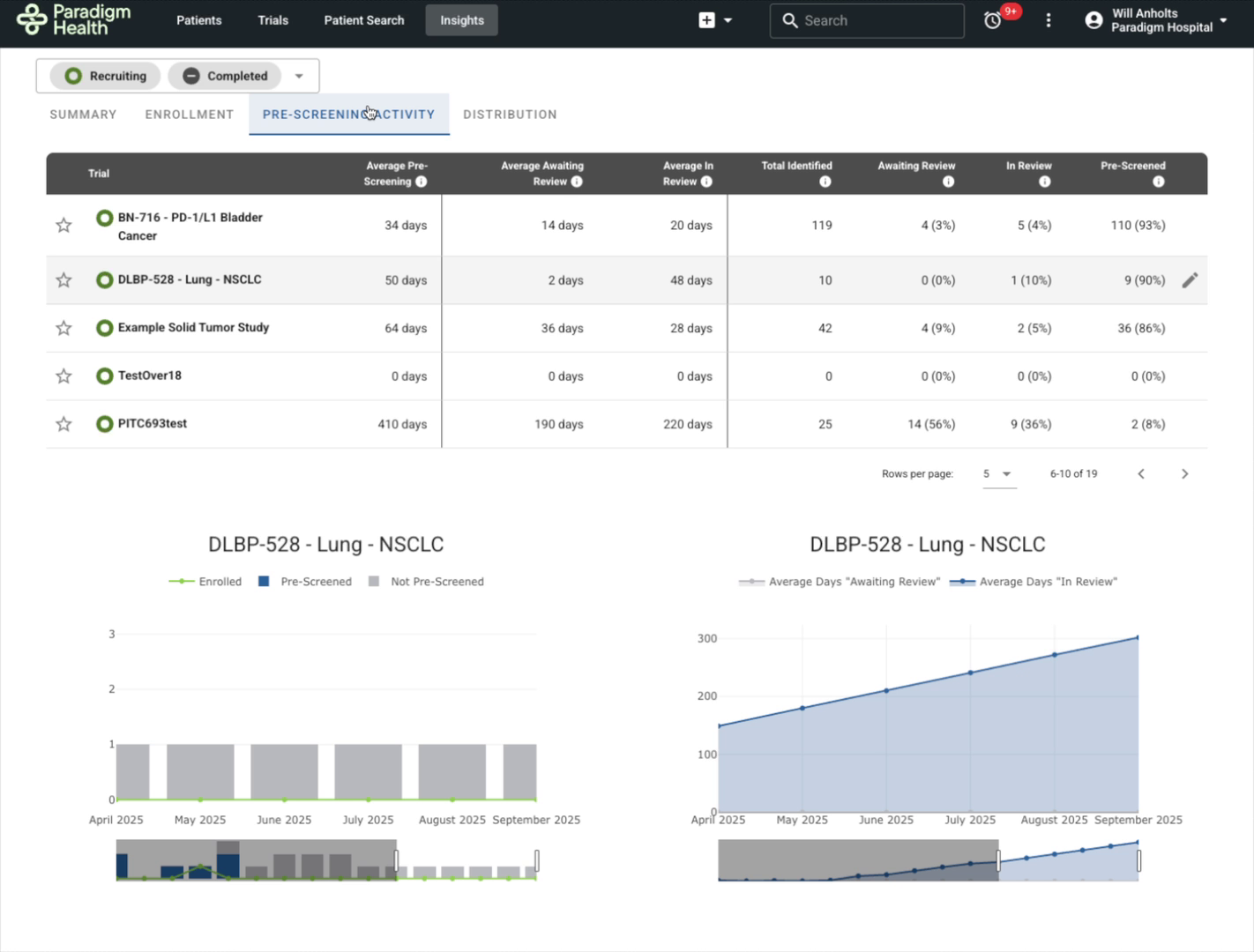Click the edit pencil for DLBP-528 row
This screenshot has height=952, width=1254.
(x=1190, y=280)
